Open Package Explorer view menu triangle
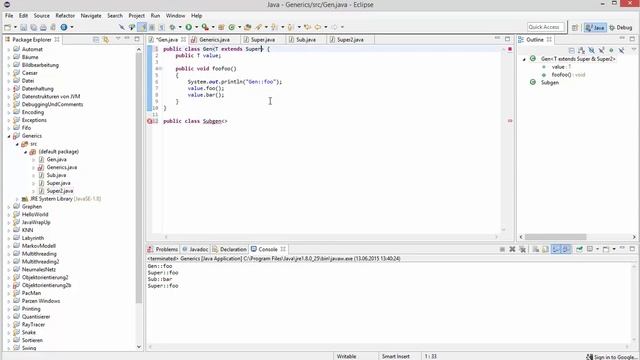640x360 pixels. click(x=118, y=39)
